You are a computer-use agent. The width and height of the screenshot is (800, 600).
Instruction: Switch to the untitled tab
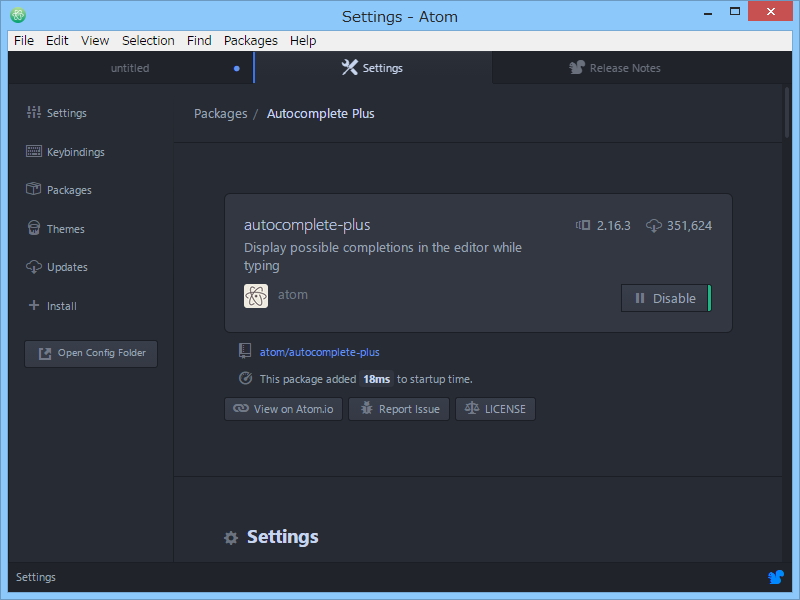click(x=130, y=68)
